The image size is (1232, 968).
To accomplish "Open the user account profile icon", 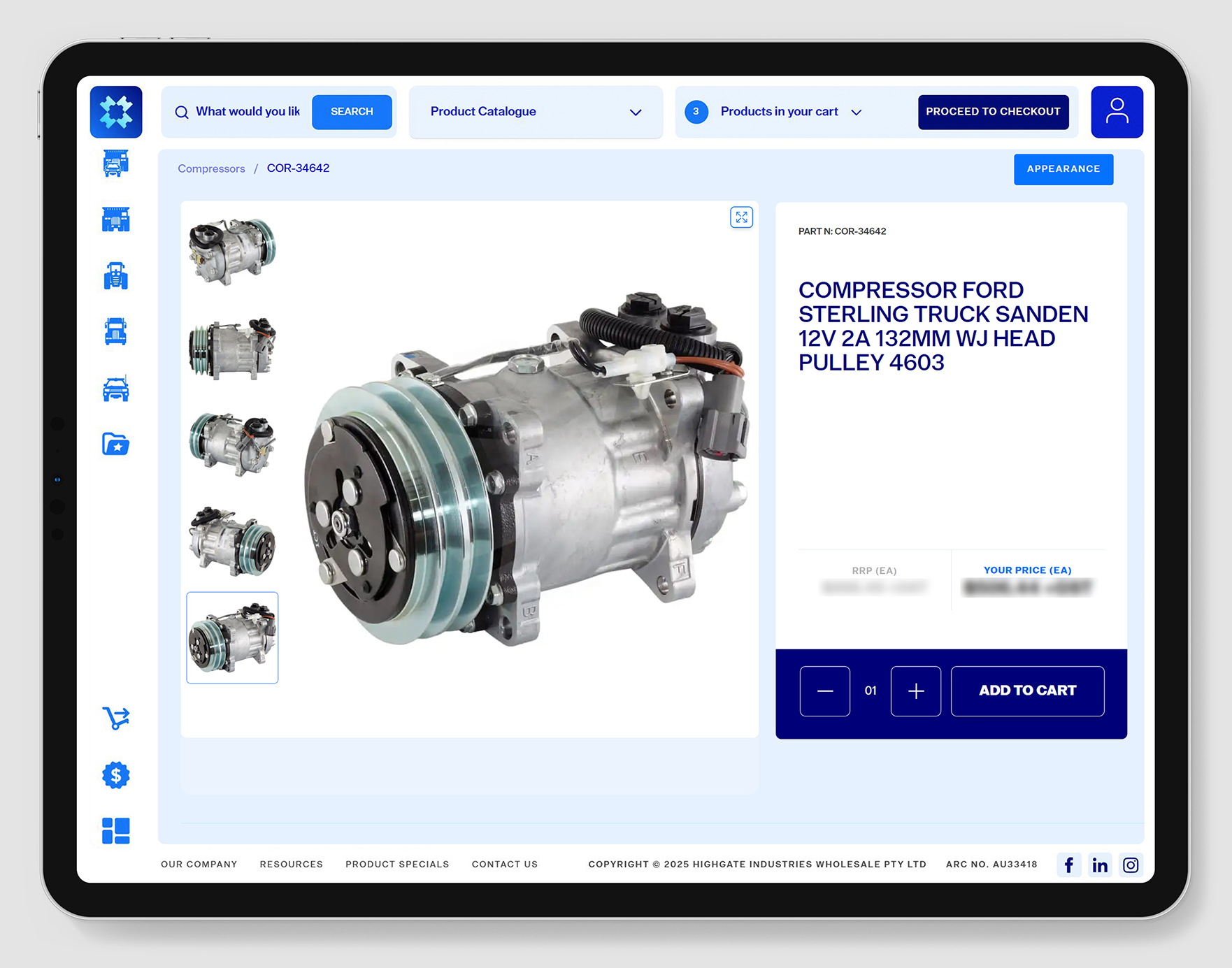I will pyautogui.click(x=1117, y=112).
